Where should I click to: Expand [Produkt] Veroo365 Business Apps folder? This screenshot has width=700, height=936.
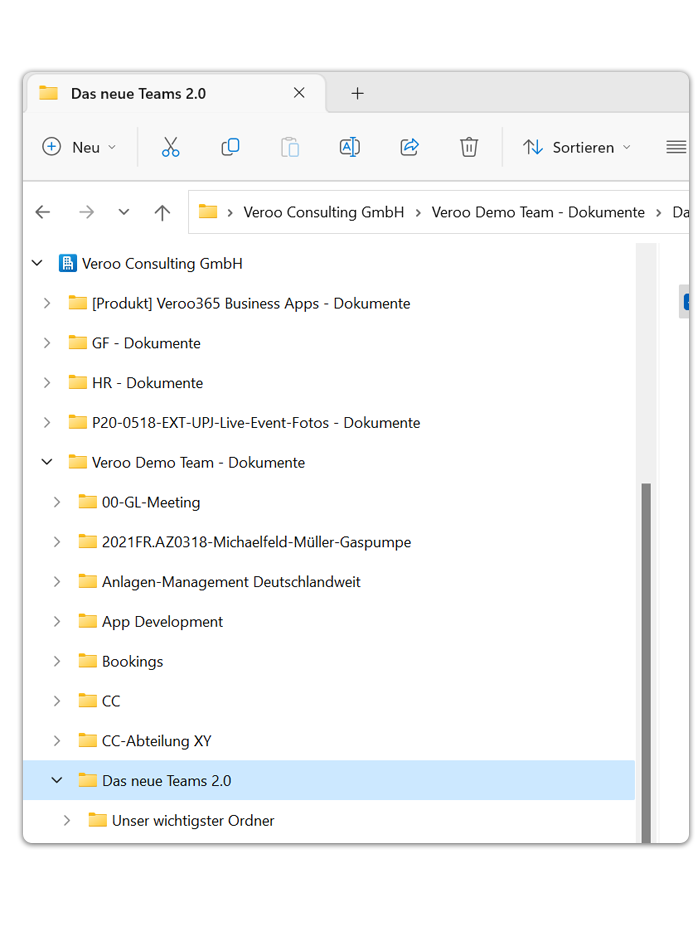[x=47, y=303]
